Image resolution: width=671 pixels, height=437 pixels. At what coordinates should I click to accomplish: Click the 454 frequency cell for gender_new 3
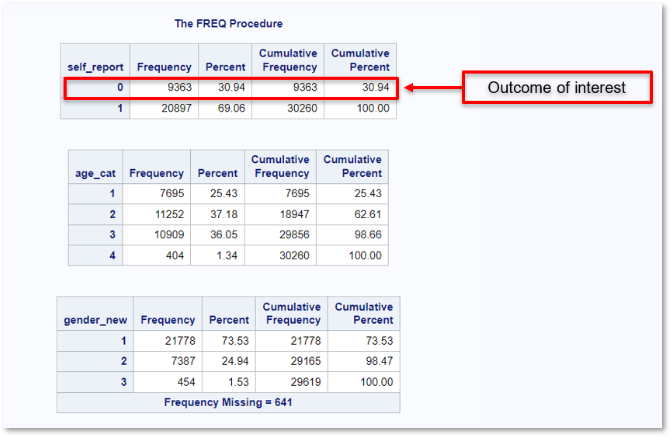(168, 382)
